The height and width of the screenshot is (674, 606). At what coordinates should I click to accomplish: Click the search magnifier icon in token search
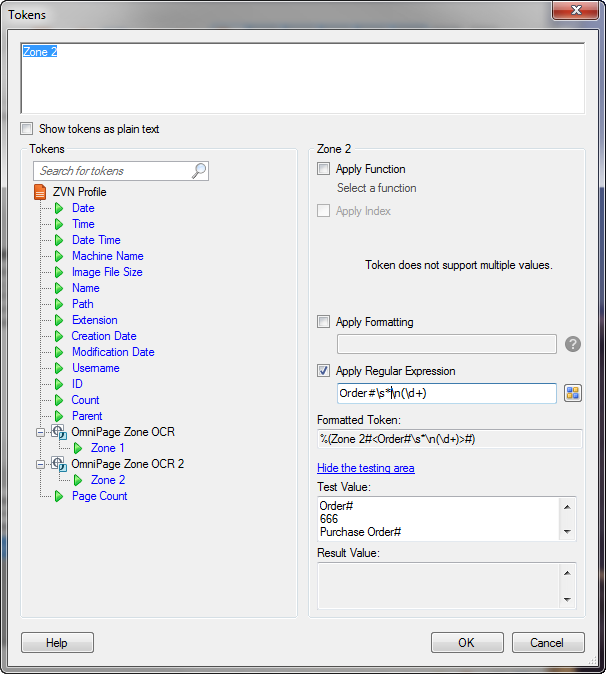[199, 171]
